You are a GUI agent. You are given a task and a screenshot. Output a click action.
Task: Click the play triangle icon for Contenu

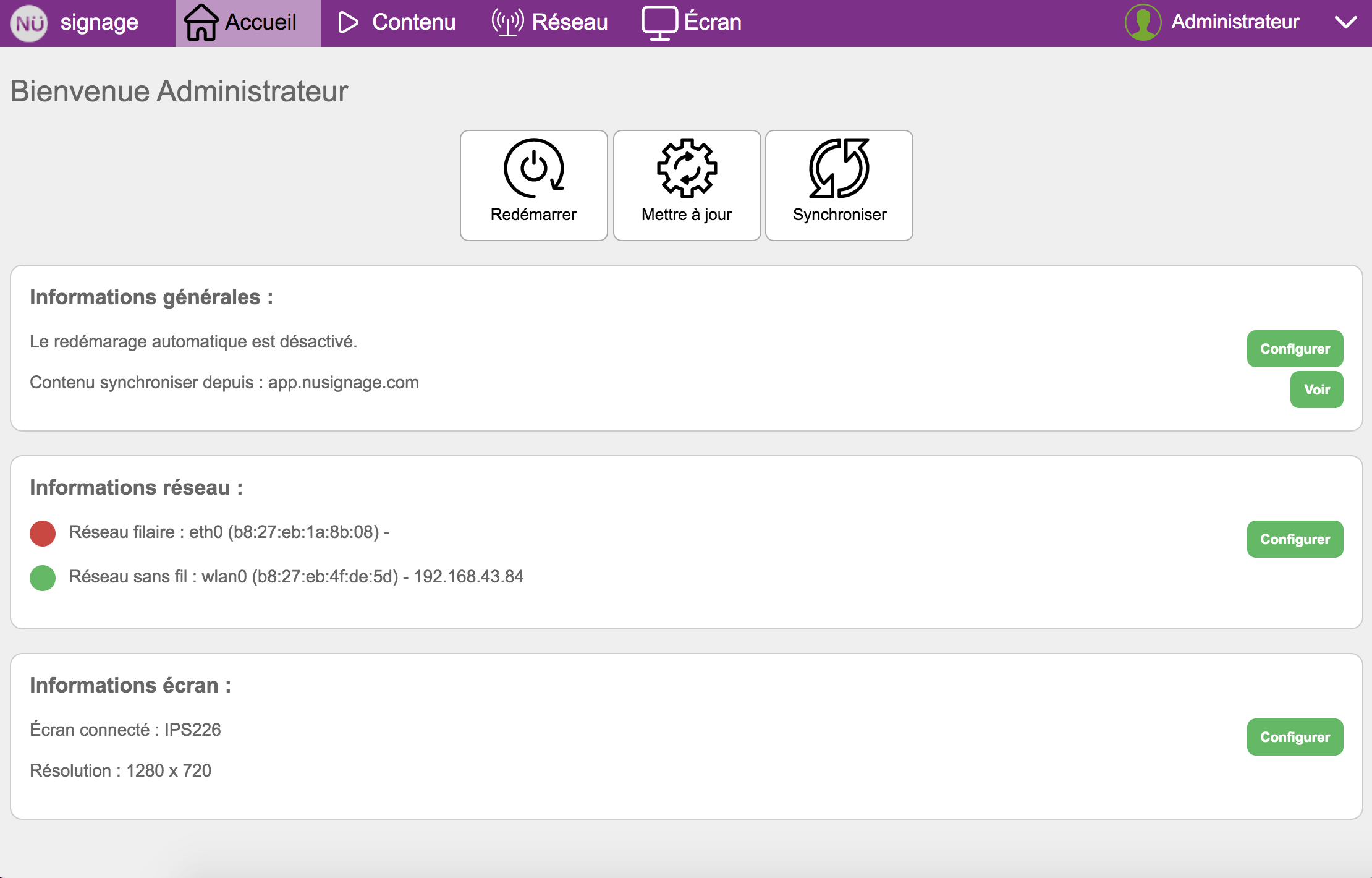[x=348, y=23]
